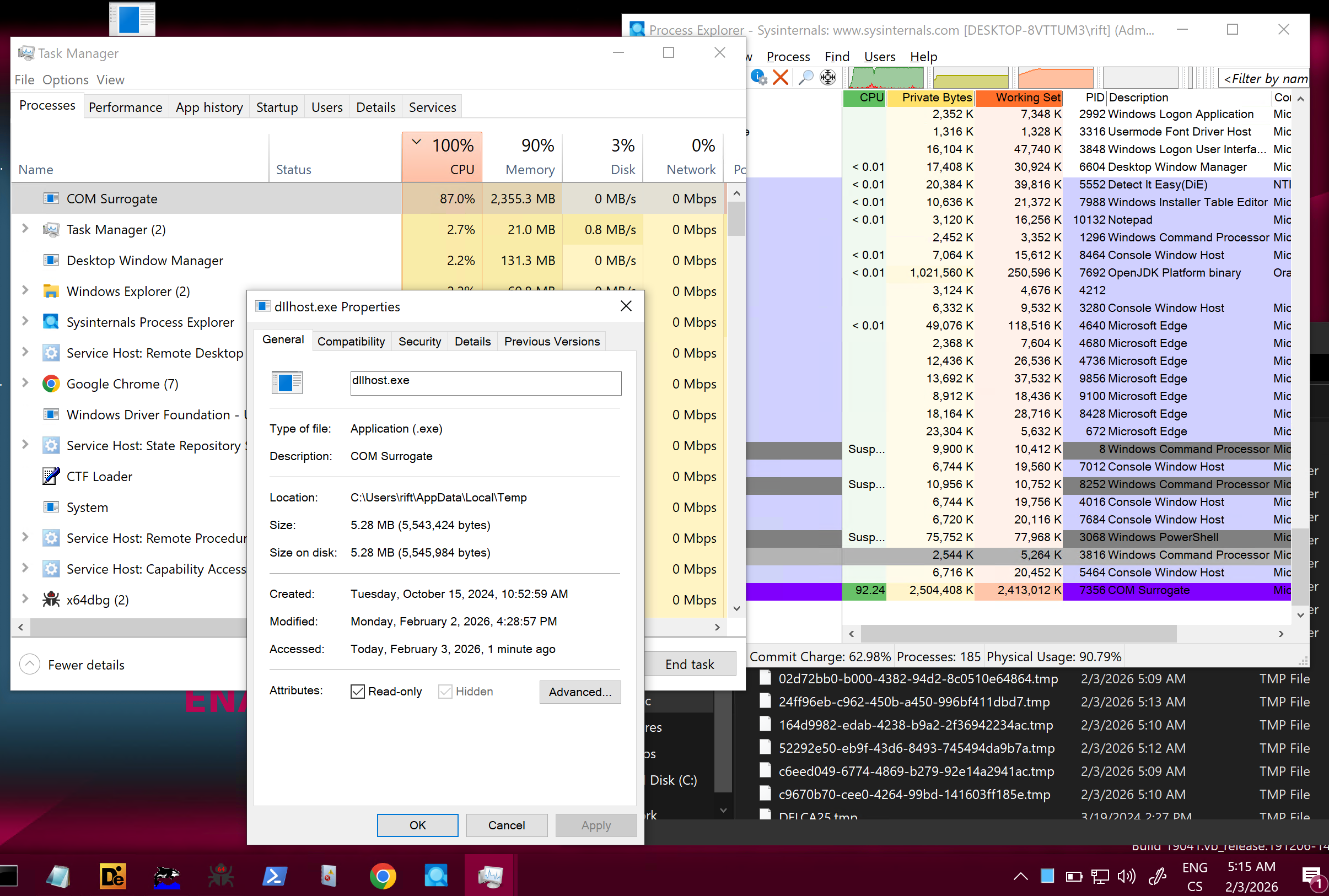Open x64dbg from the taskbar

(x=220, y=876)
